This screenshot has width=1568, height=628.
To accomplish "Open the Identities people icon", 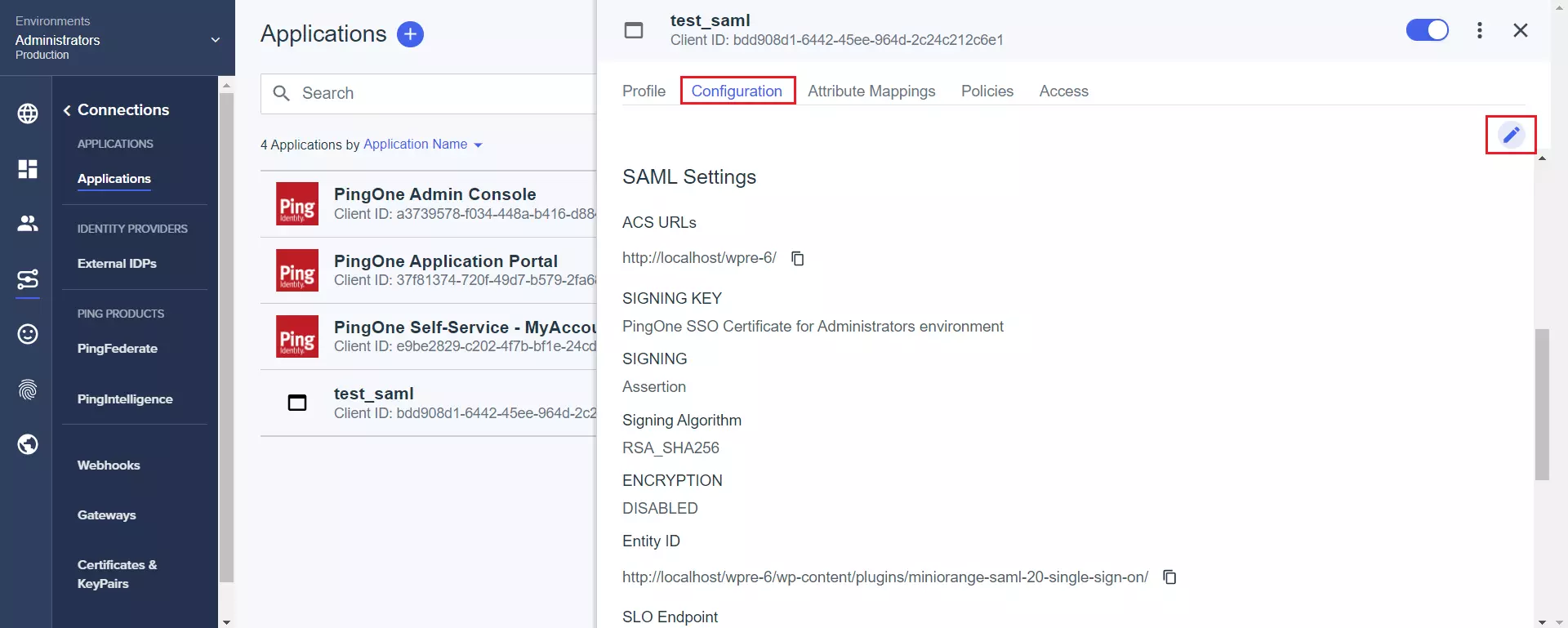I will pos(28,223).
